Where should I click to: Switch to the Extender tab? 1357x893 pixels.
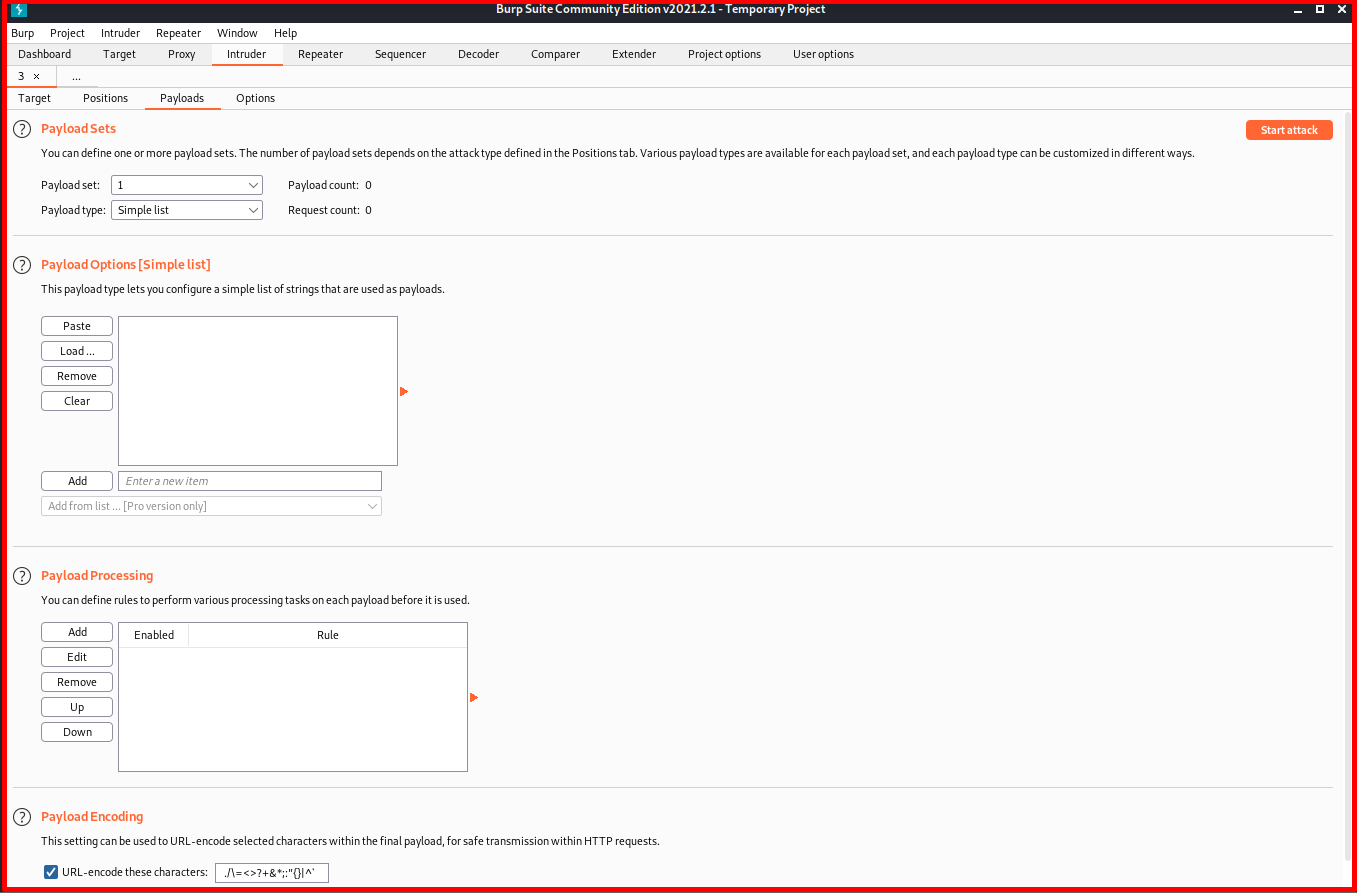pos(634,54)
